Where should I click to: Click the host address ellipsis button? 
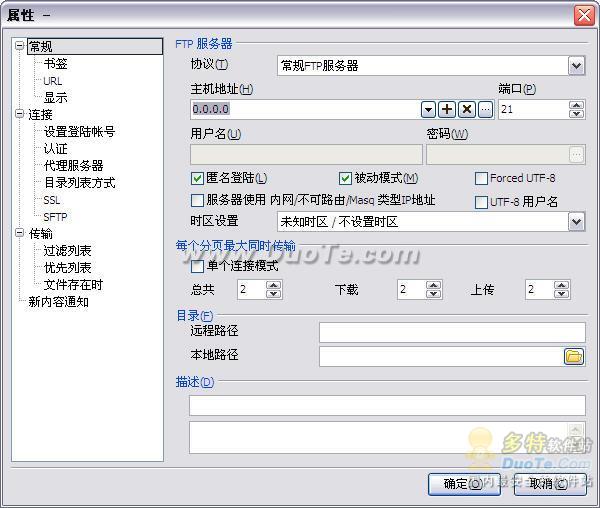[x=485, y=110]
